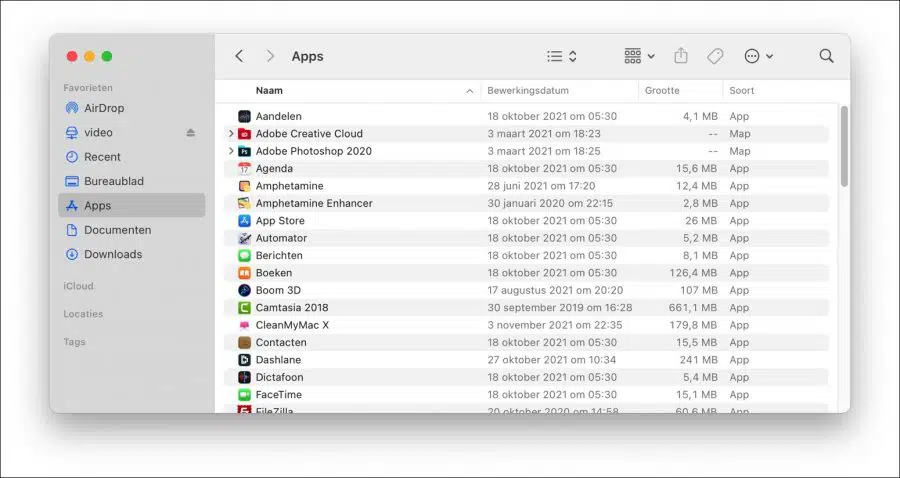Click the FaceTime app icon
This screenshot has height=478, width=900.
click(x=245, y=395)
